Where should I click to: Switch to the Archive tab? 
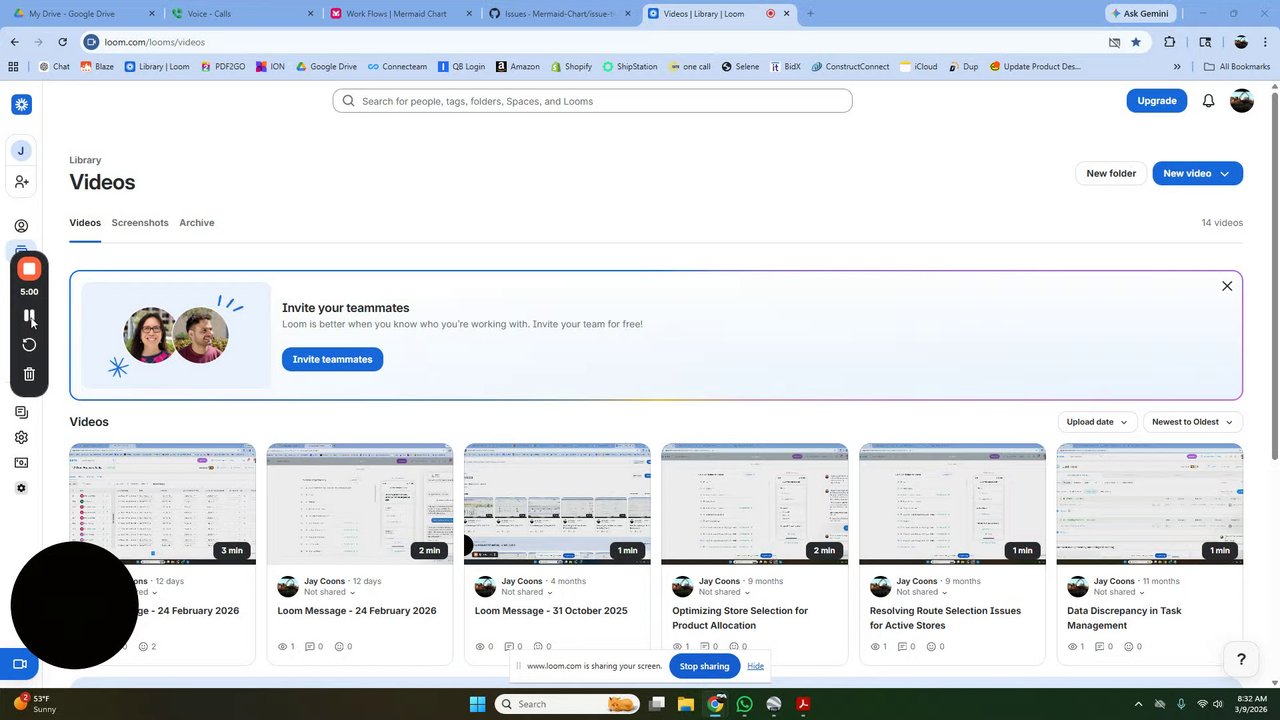[197, 223]
